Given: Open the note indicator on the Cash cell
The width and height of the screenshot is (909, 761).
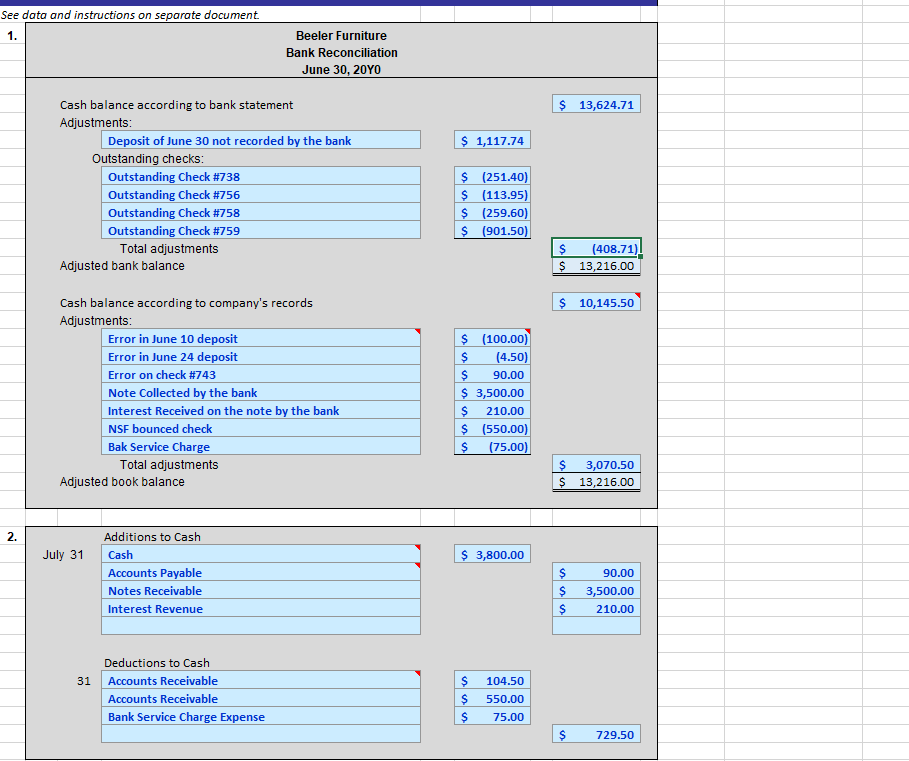Looking at the screenshot, I should tap(416, 549).
